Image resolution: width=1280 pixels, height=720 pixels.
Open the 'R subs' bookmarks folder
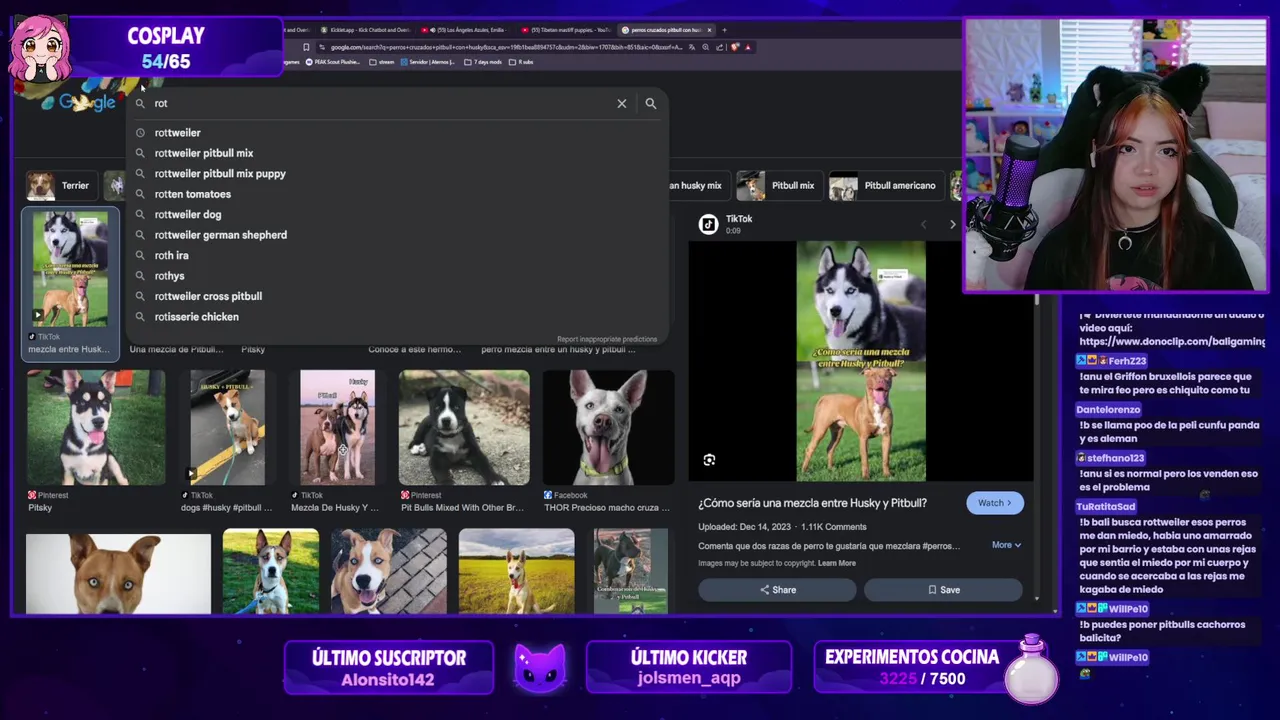pos(521,62)
